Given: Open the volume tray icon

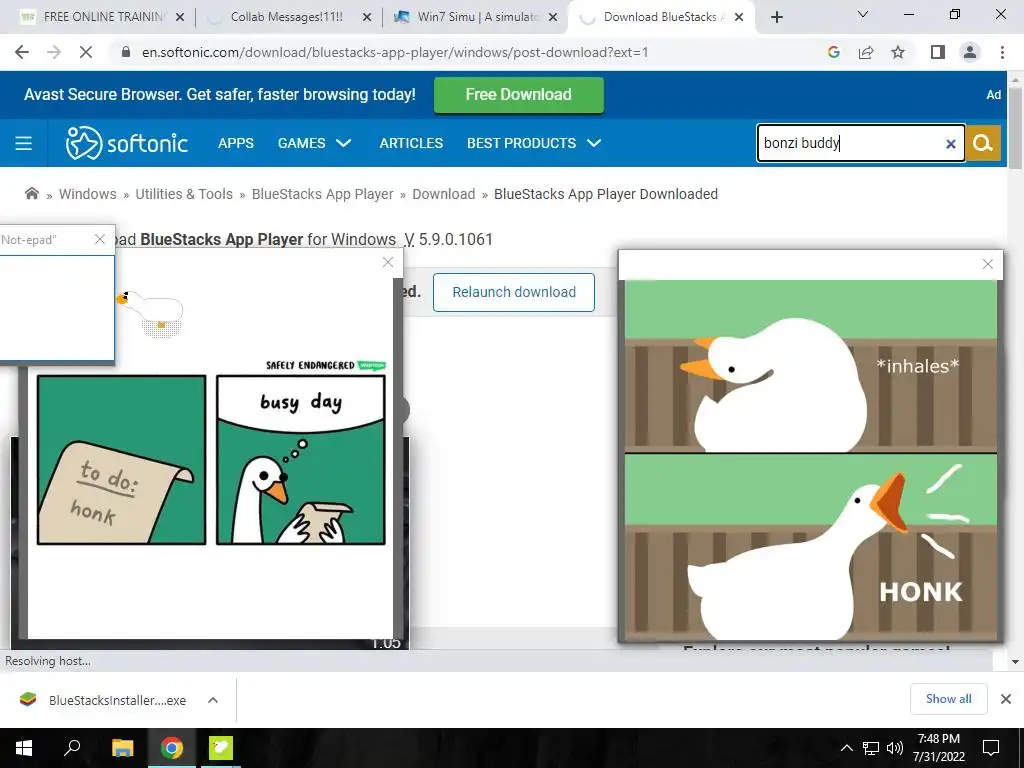Looking at the screenshot, I should point(895,748).
